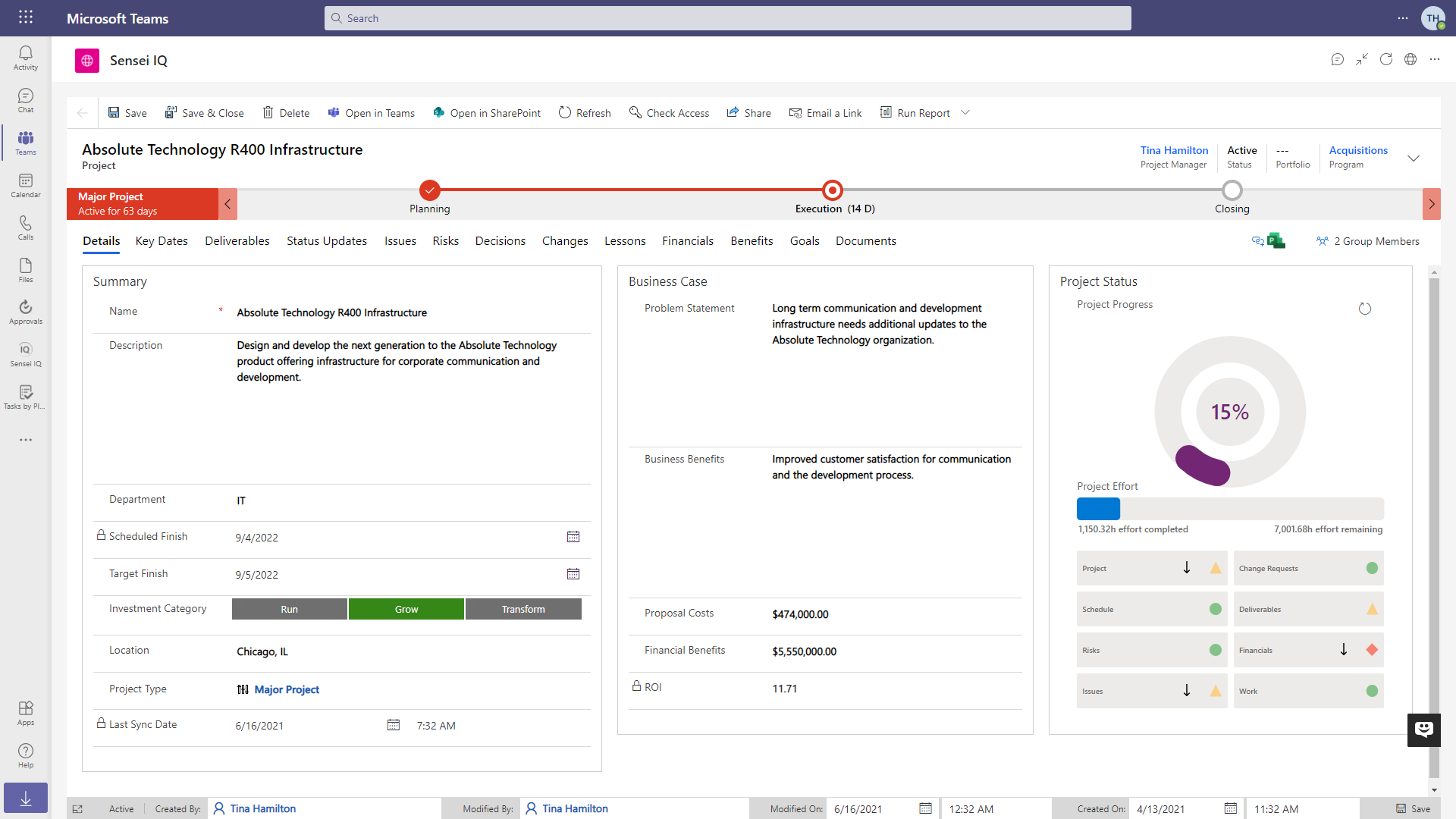Click the back arrow in command bar

coord(82,113)
